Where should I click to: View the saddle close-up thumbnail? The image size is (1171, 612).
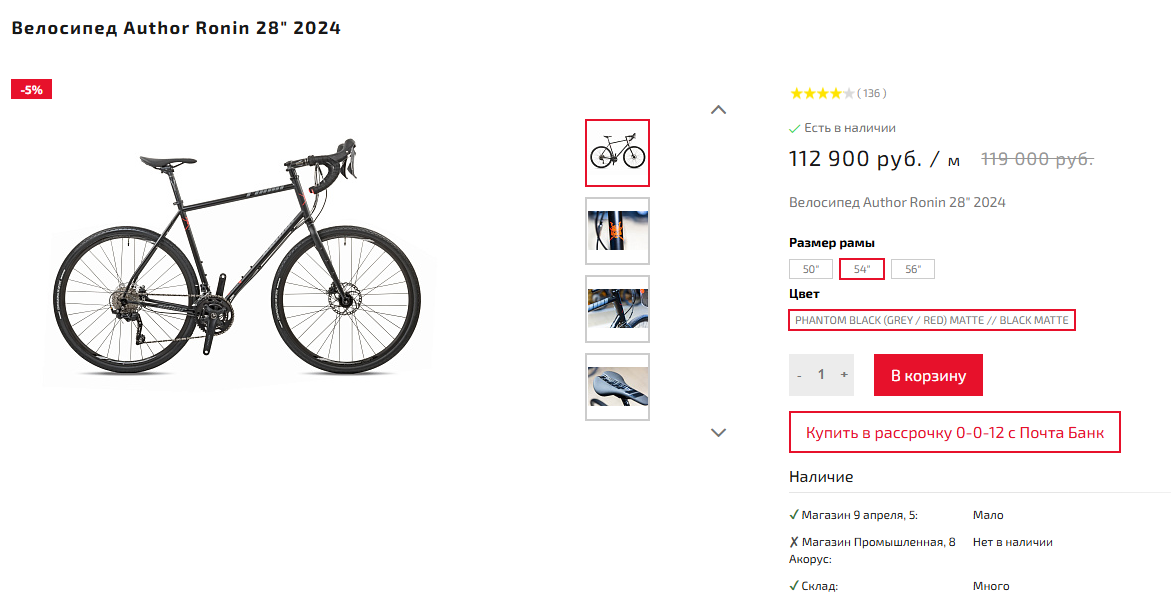pyautogui.click(x=617, y=387)
